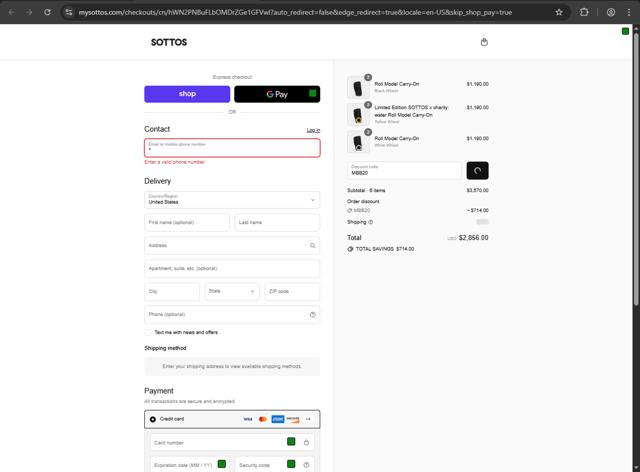The width and height of the screenshot is (640, 472).
Task: Click the American Express logo
Action: click(x=278, y=419)
